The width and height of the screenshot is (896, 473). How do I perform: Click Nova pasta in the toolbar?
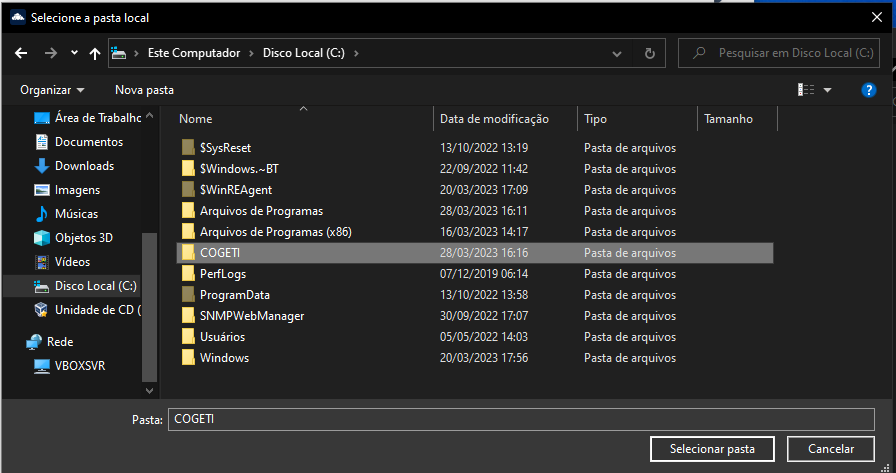click(144, 90)
